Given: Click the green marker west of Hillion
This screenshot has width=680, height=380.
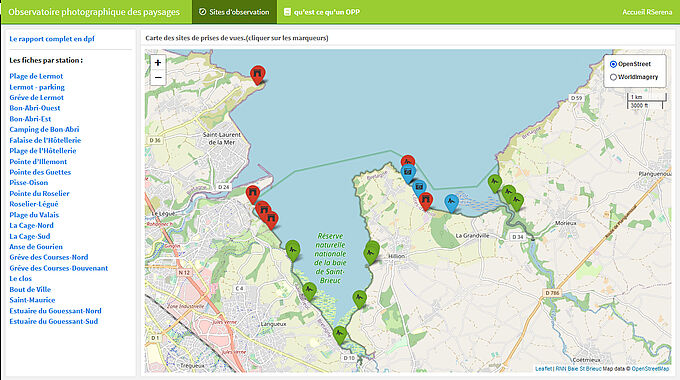Looking at the screenshot, I should coord(371,253).
